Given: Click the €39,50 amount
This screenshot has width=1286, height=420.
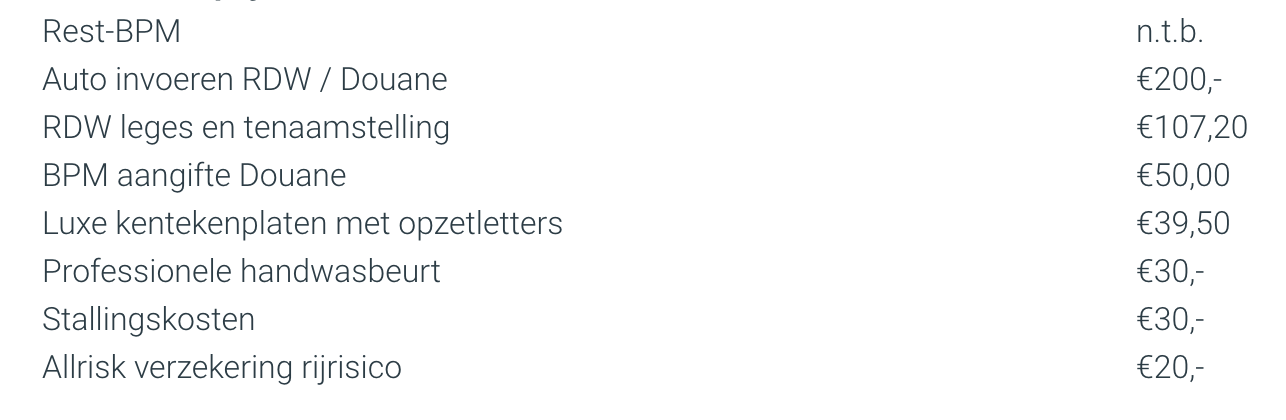Looking at the screenshot, I should 1183,223.
